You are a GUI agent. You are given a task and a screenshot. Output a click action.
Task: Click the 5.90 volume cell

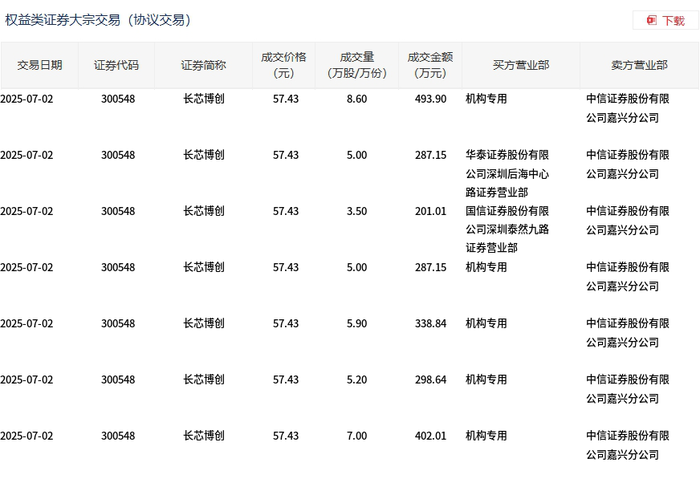coord(357,323)
